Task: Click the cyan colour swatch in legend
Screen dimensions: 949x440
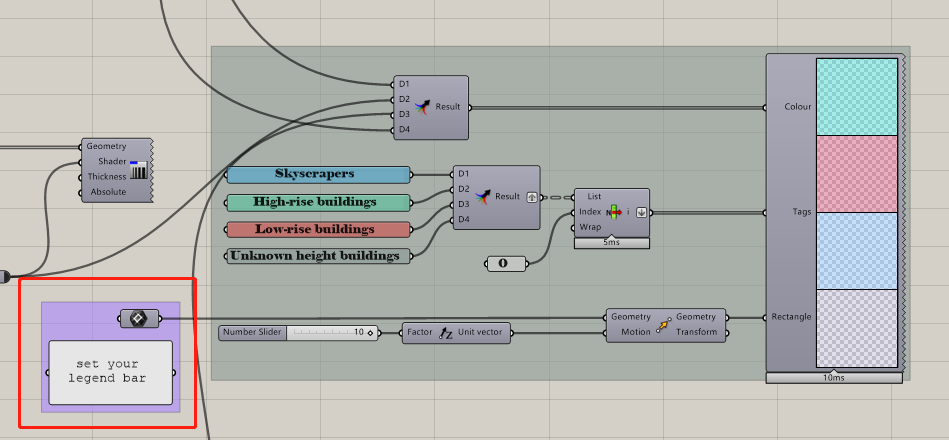Action: [856, 97]
